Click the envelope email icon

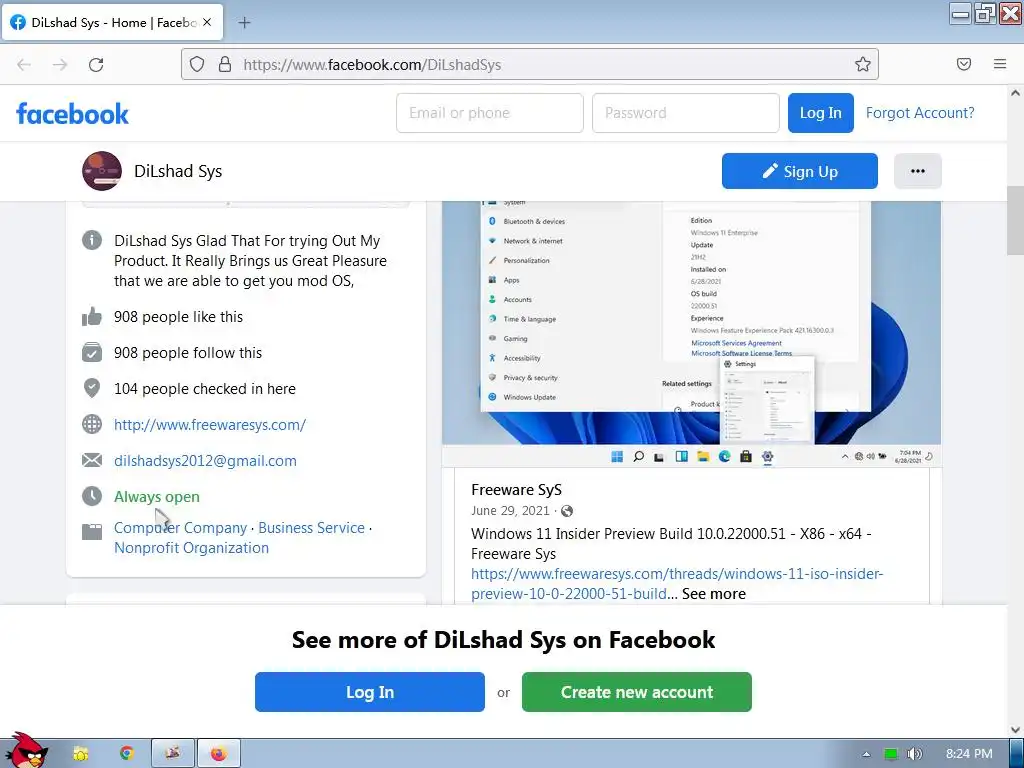click(x=92, y=460)
